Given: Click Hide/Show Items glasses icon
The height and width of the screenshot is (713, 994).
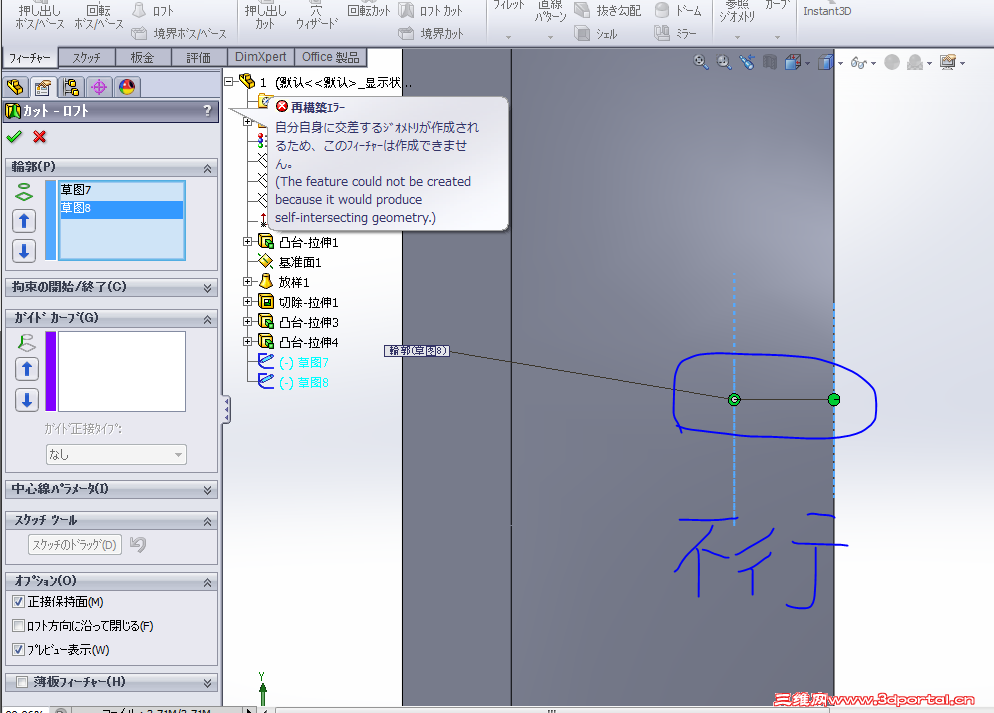Looking at the screenshot, I should [859, 62].
